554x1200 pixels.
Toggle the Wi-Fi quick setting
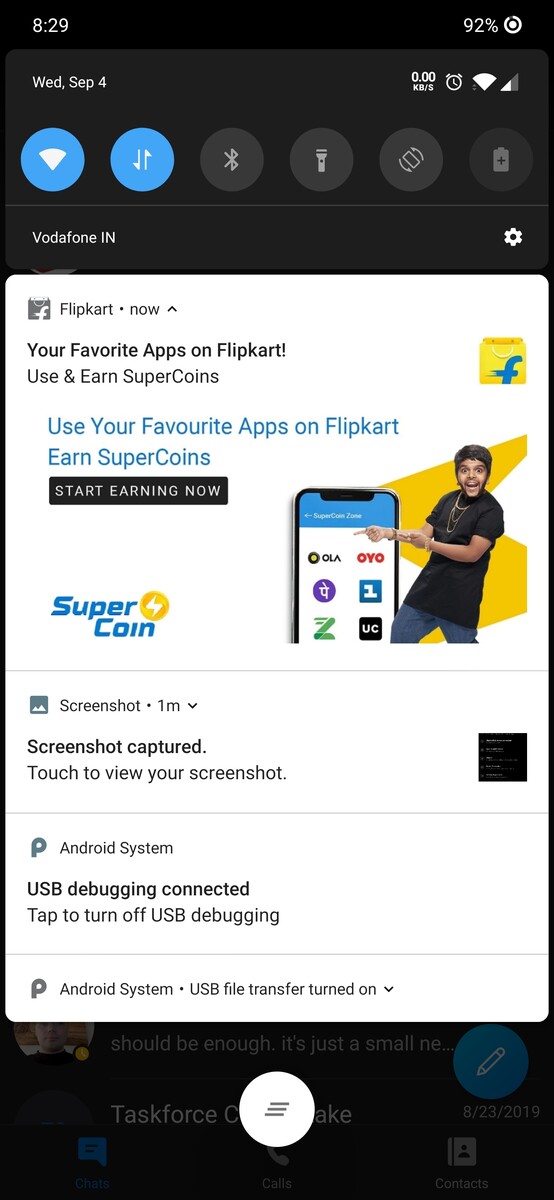52,159
